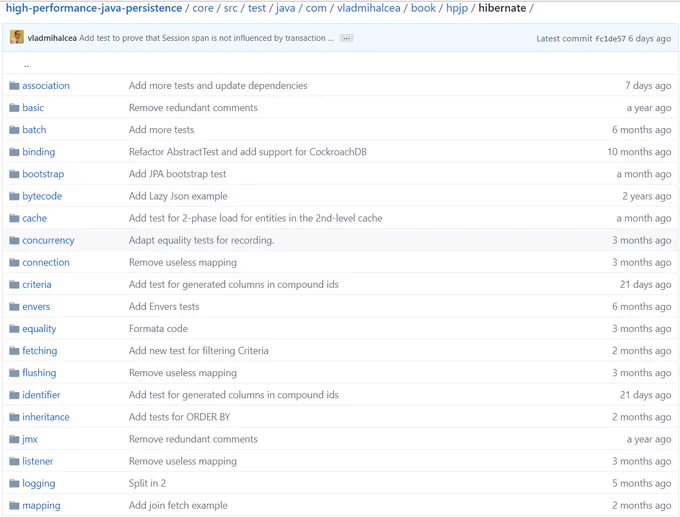The height and width of the screenshot is (517, 680).
Task: Open commit 'Adapt equality tests for recording.'
Action: point(201,240)
